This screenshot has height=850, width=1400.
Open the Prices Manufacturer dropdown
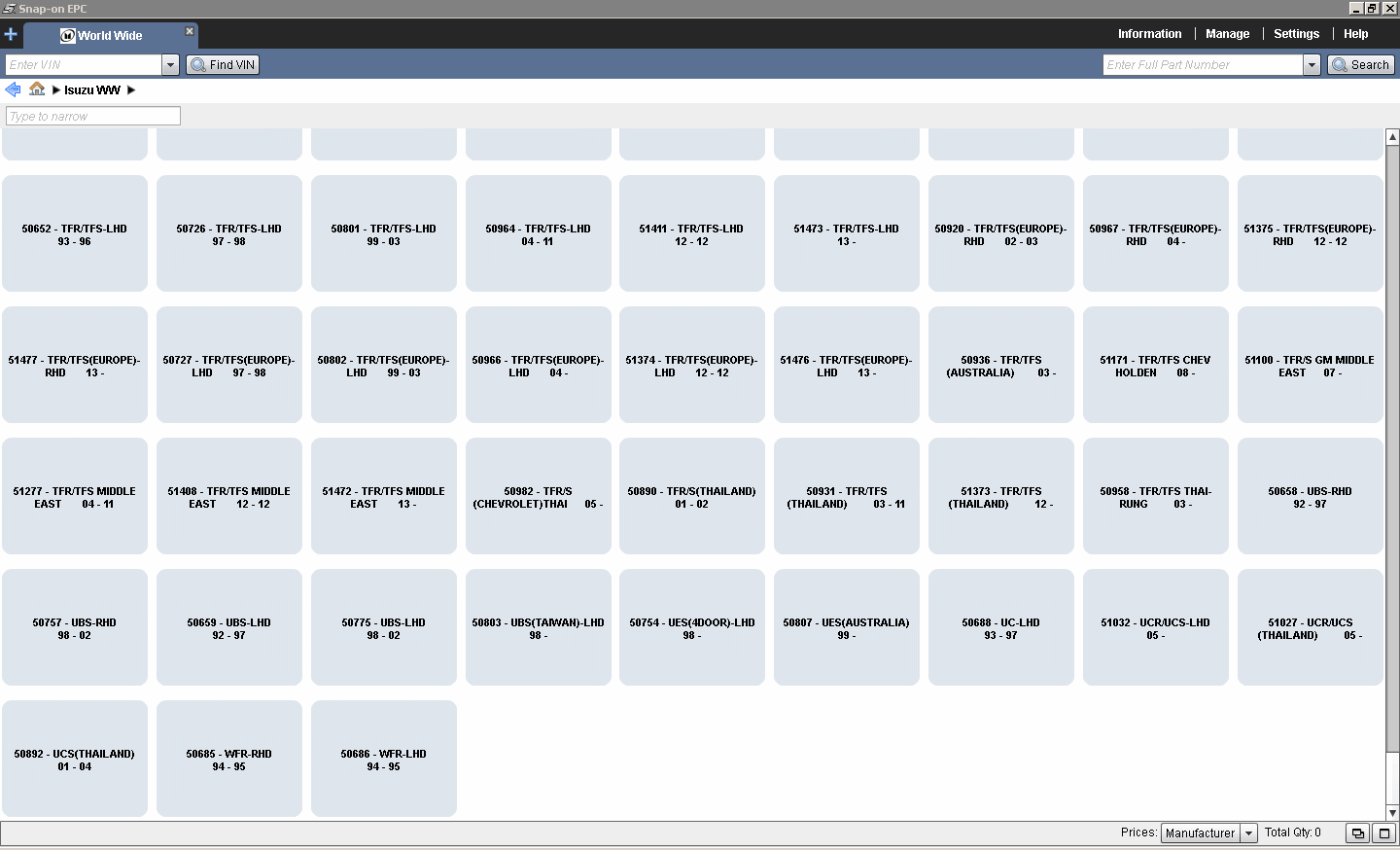[1249, 833]
